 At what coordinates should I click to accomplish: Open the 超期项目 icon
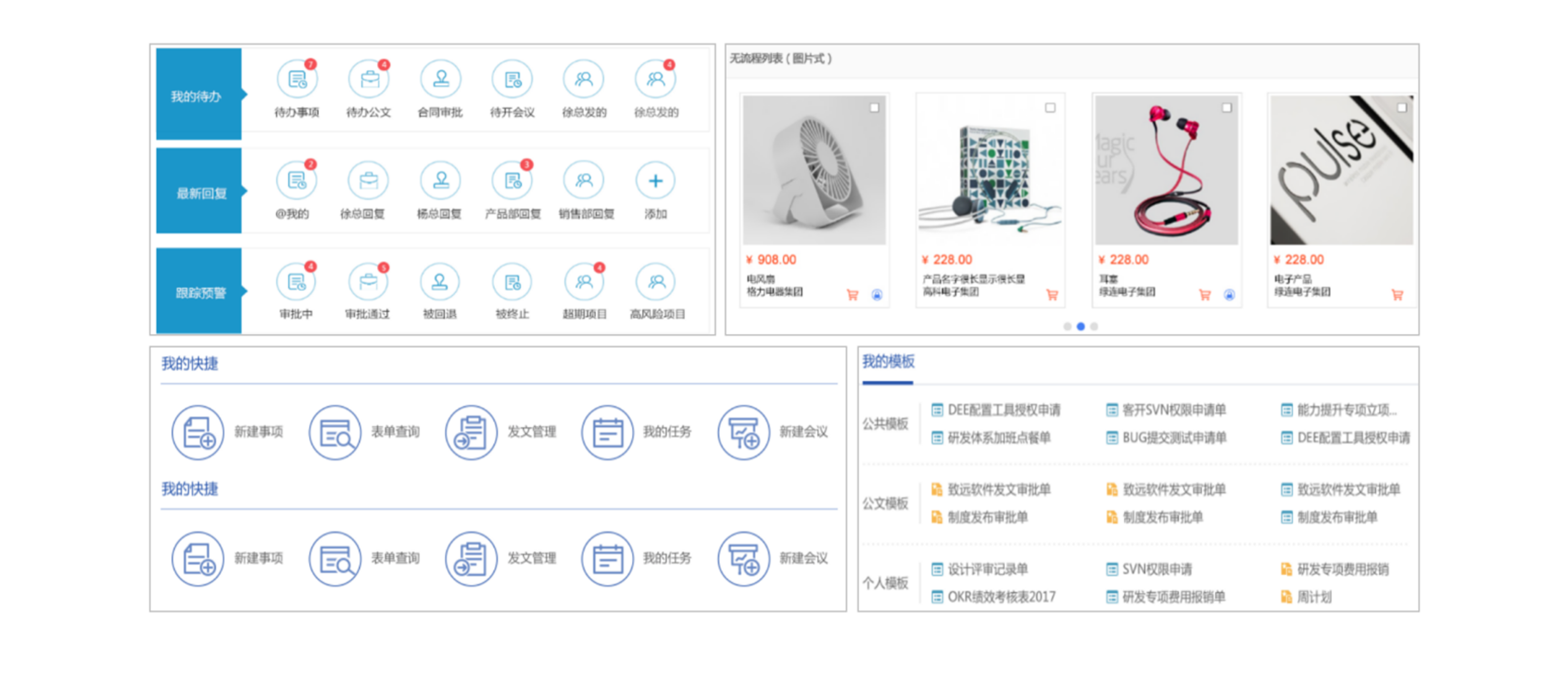tap(584, 282)
